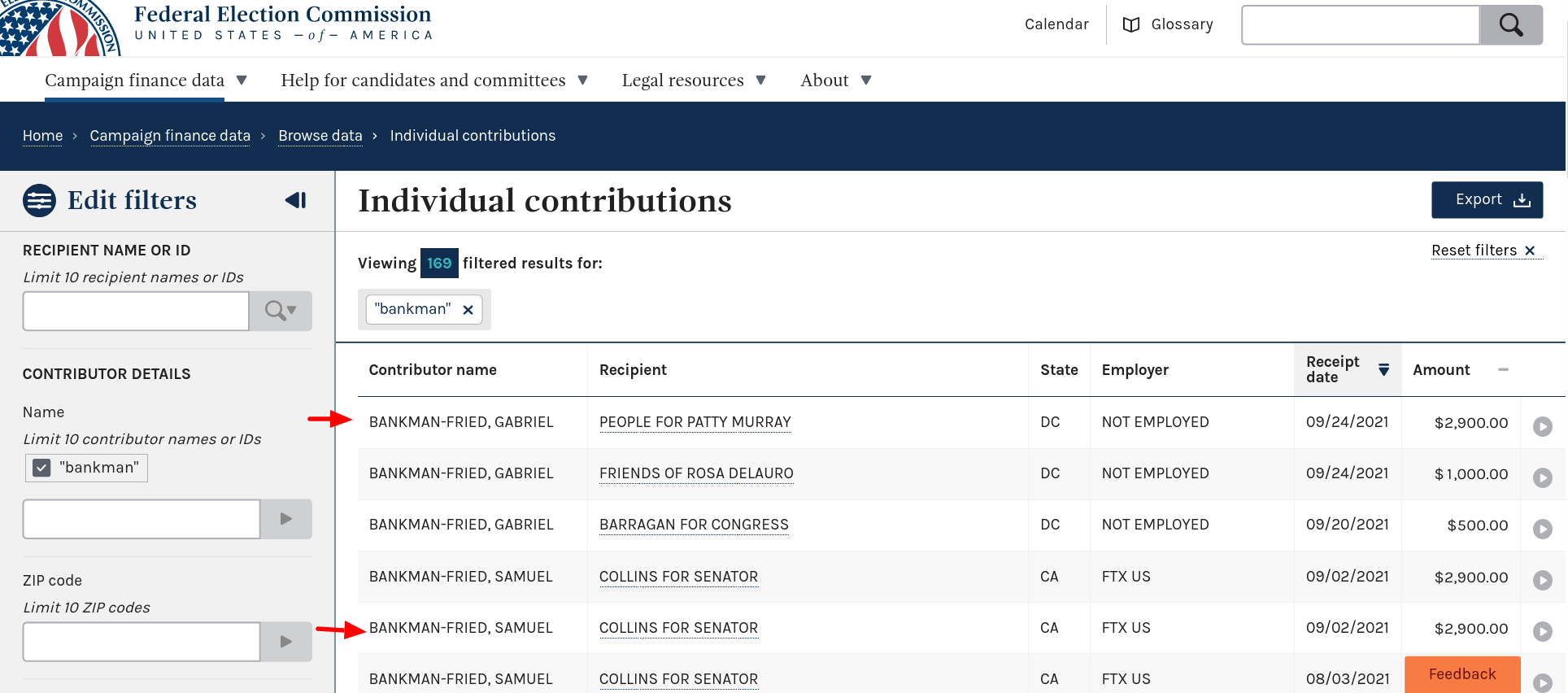Viewport: 1568px width, 693px height.
Task: Open the Glossary book icon
Action: tap(1130, 24)
